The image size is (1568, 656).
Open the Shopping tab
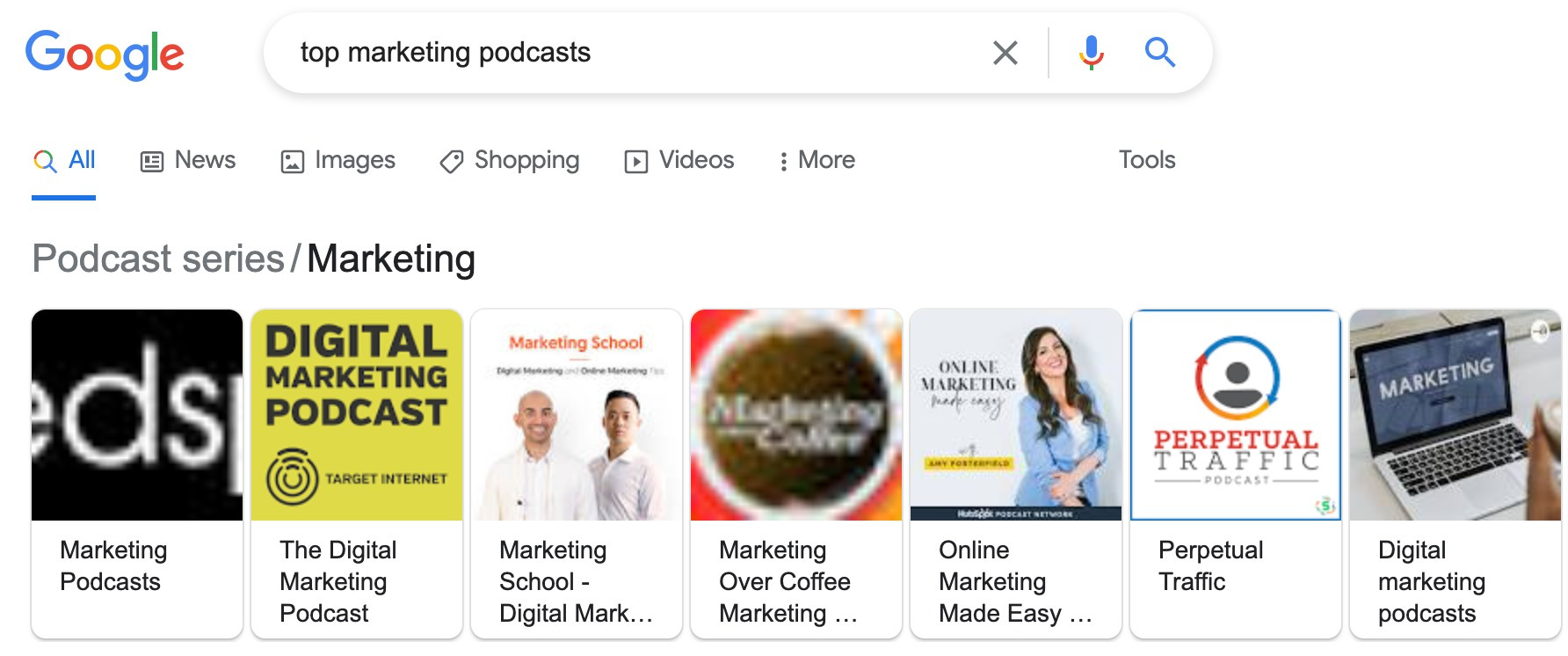click(x=510, y=160)
